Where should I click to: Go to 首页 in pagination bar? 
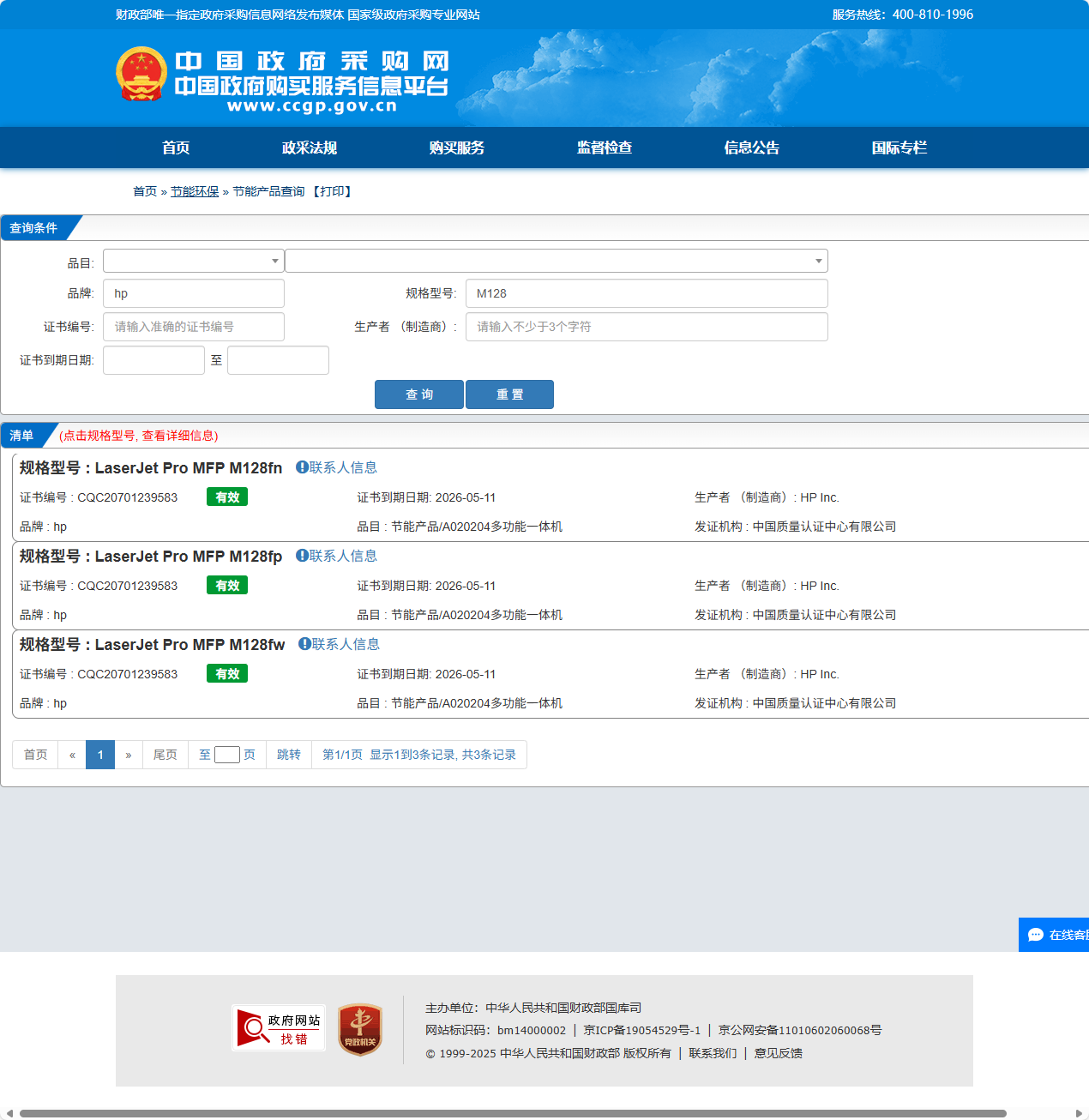(35, 755)
